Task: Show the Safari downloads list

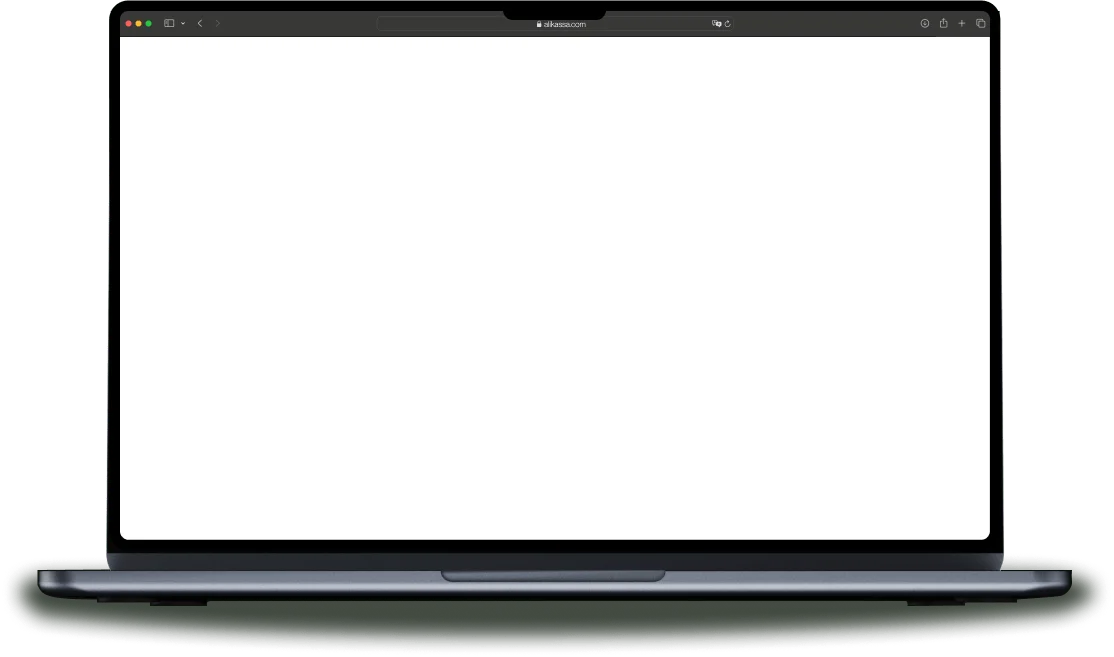Action: coord(925,23)
